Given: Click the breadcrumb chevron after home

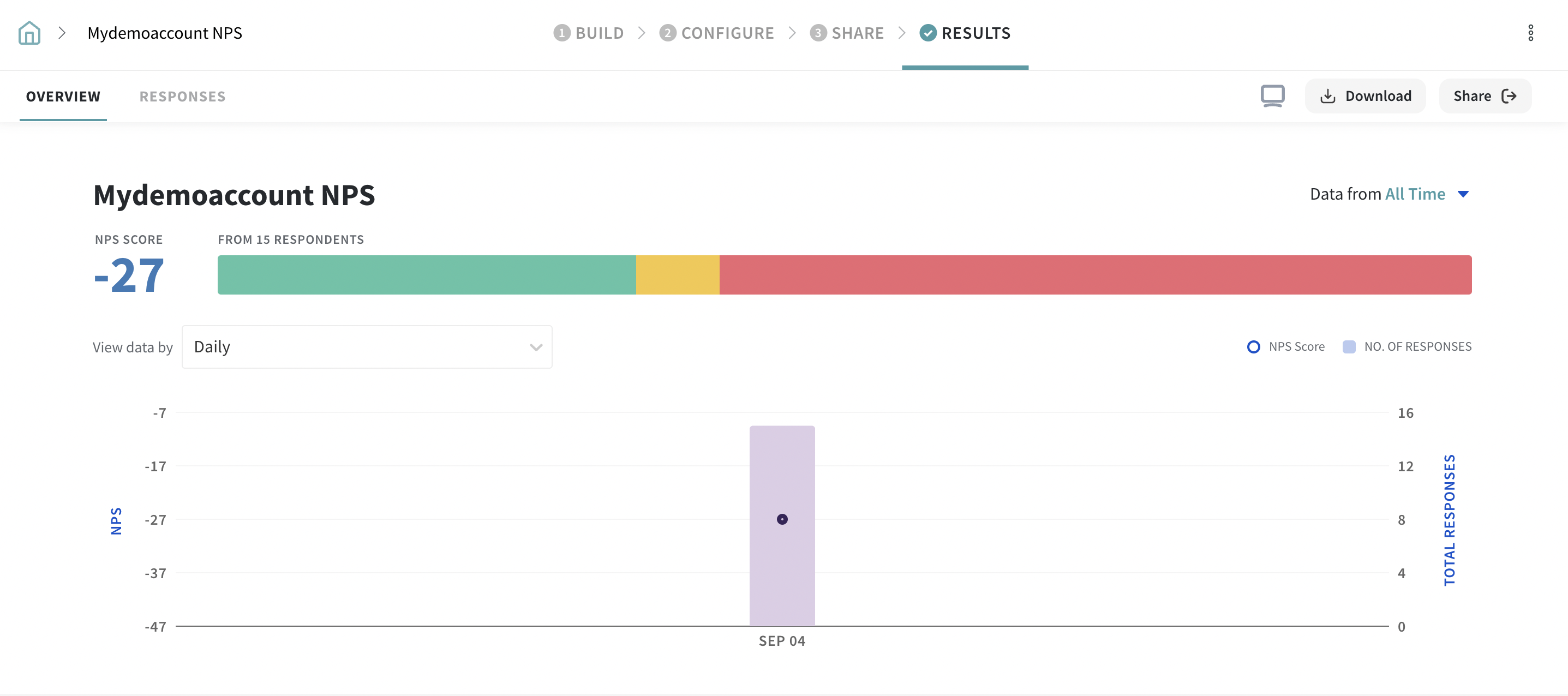Looking at the screenshot, I should [62, 33].
